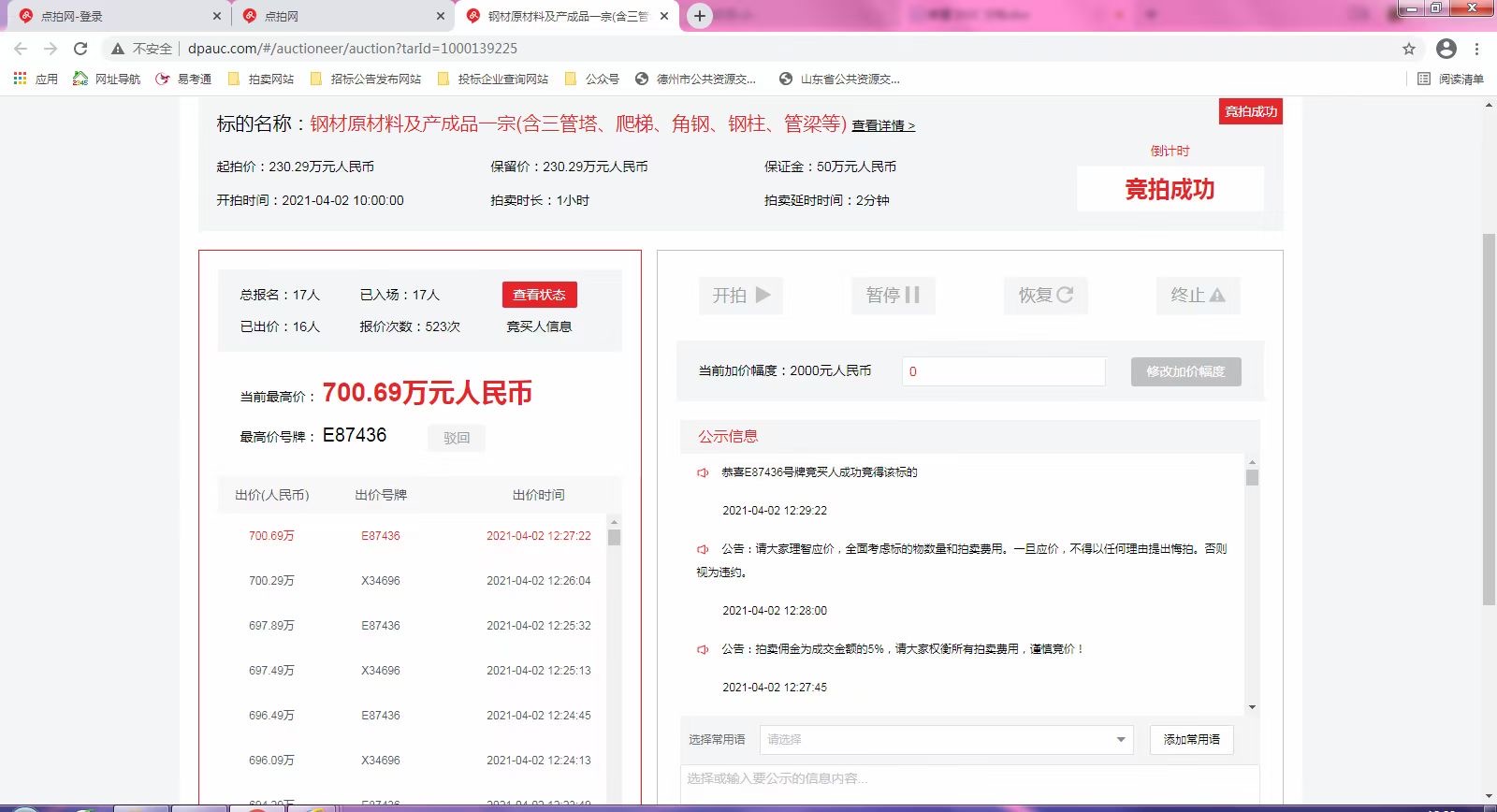Click the 添加常用语 button
Viewport: 1497px width, 812px height.
1191,739
